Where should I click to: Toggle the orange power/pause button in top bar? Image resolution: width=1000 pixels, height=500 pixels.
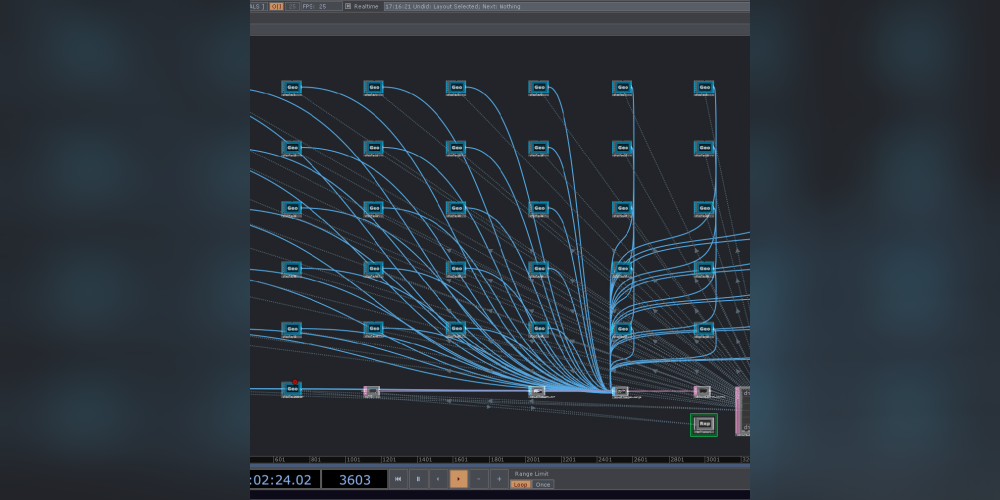276,6
